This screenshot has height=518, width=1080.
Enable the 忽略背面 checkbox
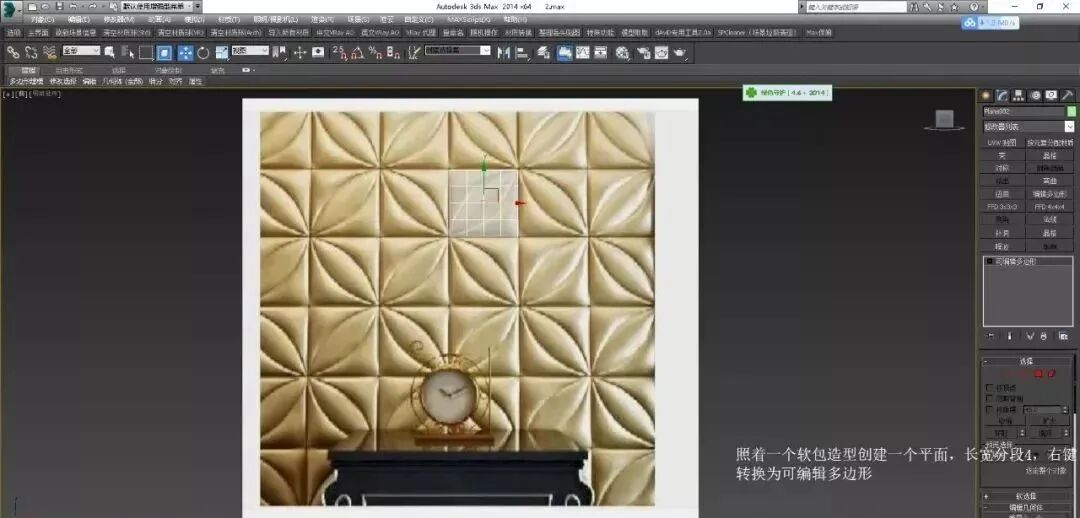tap(990, 399)
